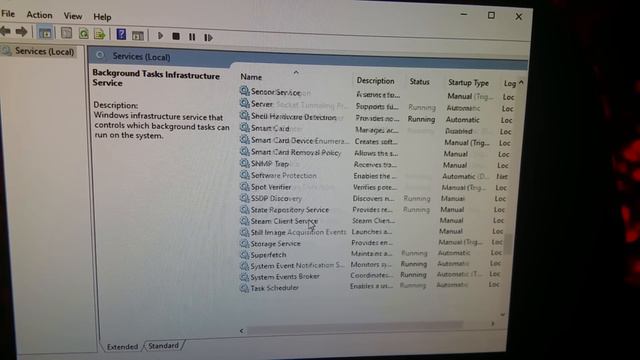Open the File menu
The width and height of the screenshot is (640, 360).
click(8, 14)
